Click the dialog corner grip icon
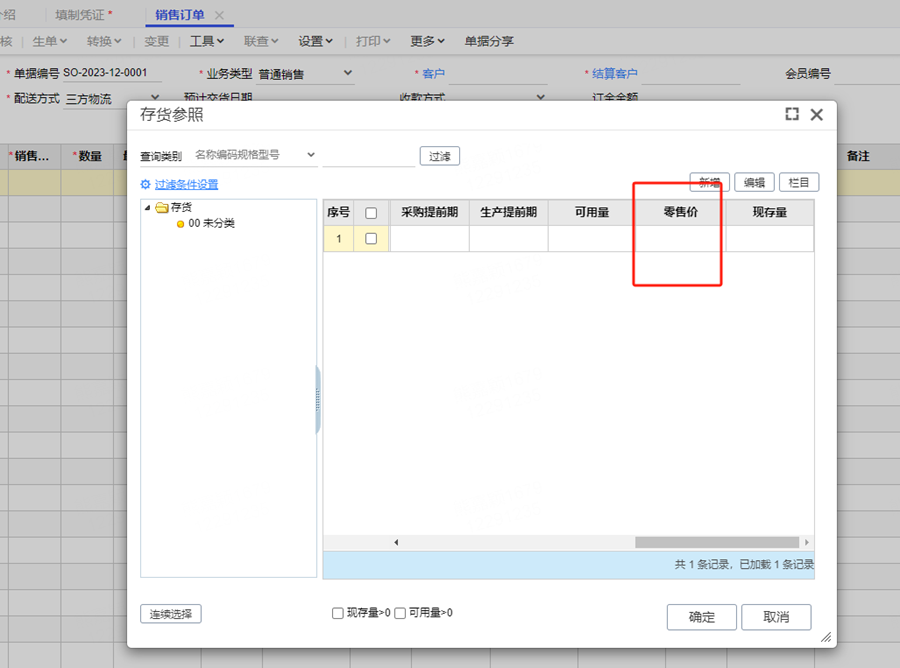900x668 pixels. [x=826, y=637]
